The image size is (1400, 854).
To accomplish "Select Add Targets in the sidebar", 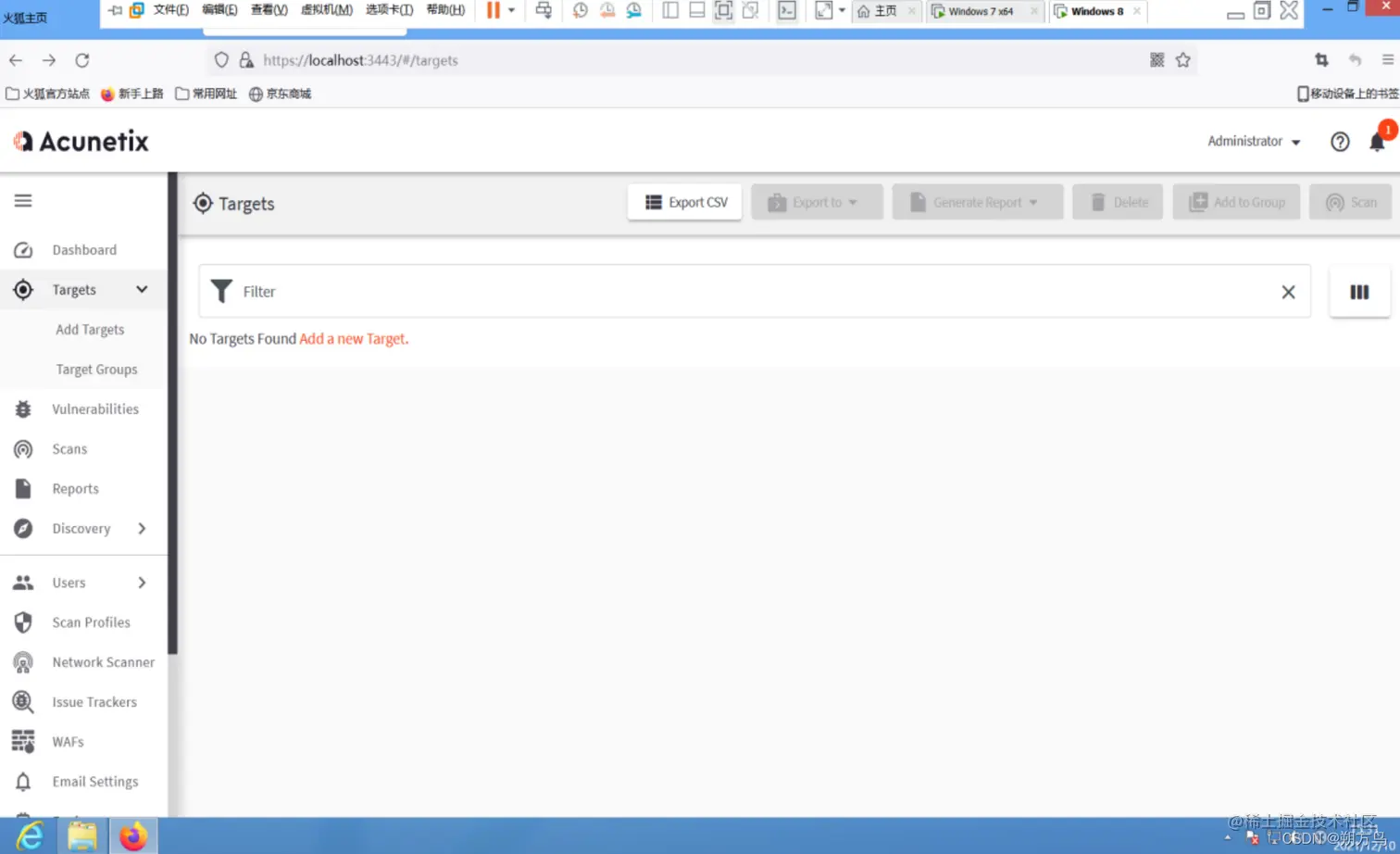I will pyautogui.click(x=90, y=330).
